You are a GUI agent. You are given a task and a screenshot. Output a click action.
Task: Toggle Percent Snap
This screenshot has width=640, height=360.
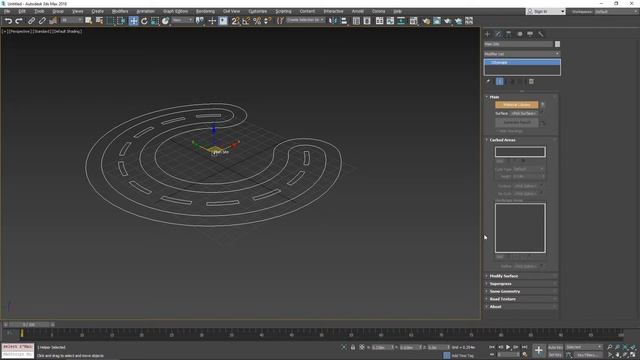[257, 21]
